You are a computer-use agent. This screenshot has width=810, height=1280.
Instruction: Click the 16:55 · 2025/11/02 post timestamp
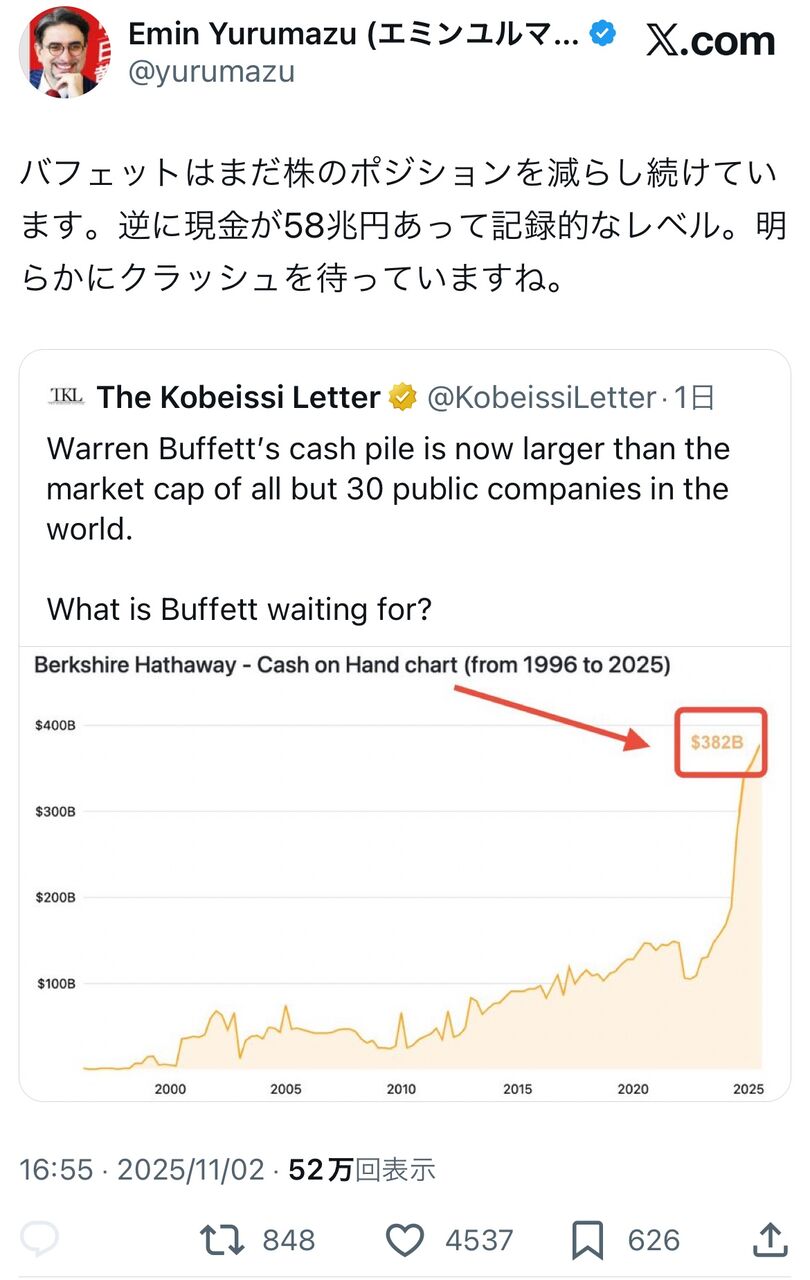point(142,1169)
